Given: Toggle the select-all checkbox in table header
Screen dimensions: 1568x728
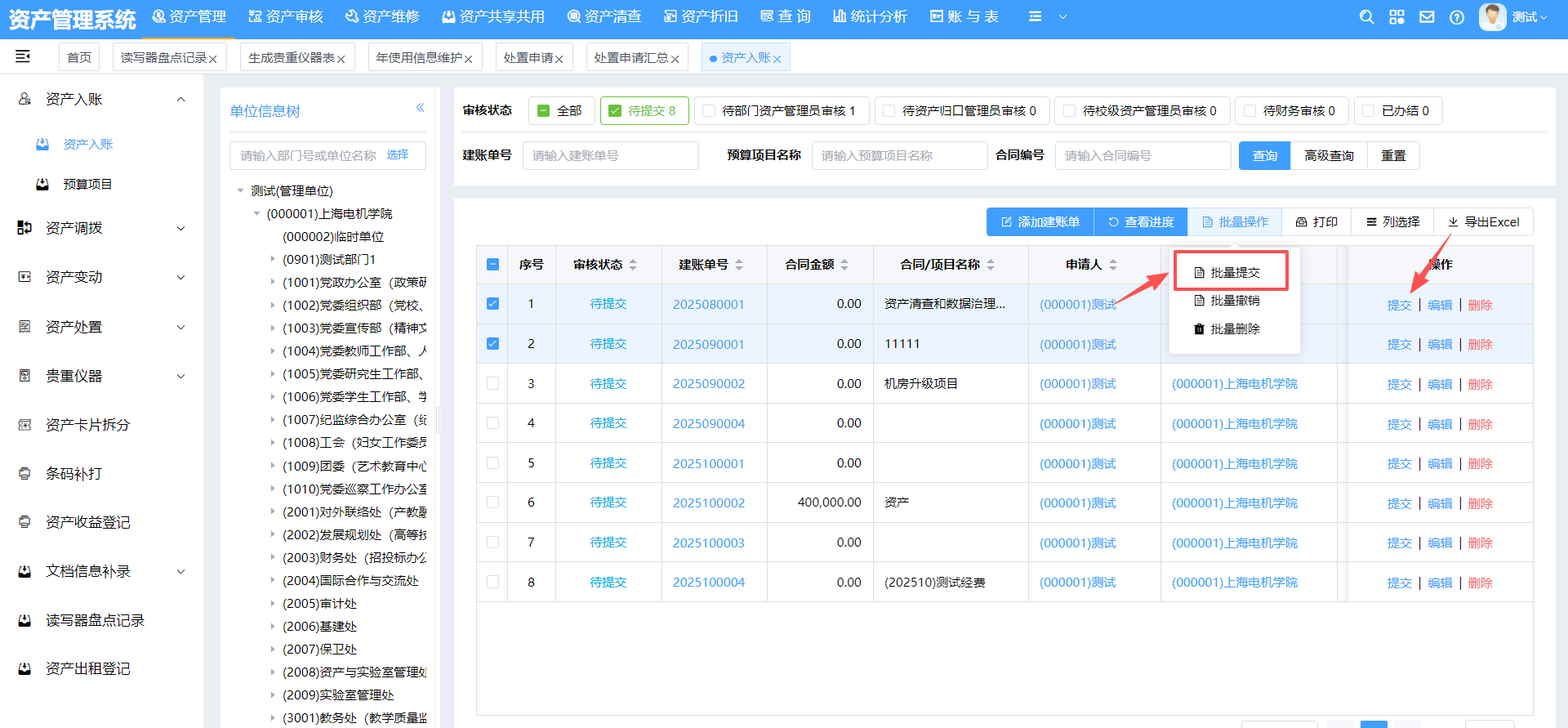Looking at the screenshot, I should tap(492, 265).
